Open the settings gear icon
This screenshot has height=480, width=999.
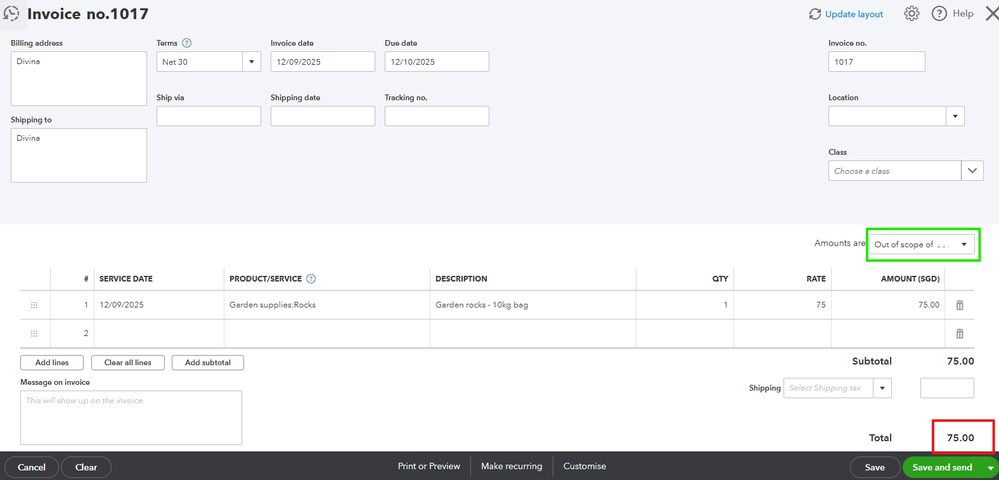pos(911,14)
